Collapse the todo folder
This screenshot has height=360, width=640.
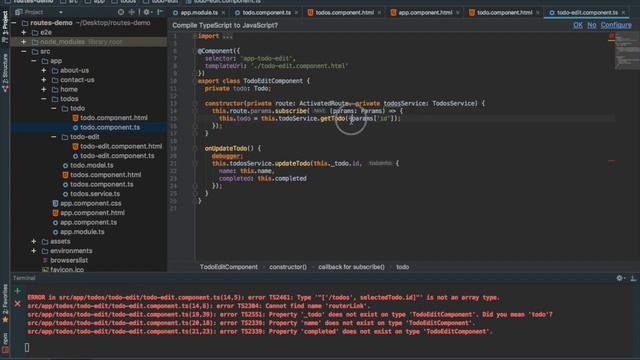(53, 108)
